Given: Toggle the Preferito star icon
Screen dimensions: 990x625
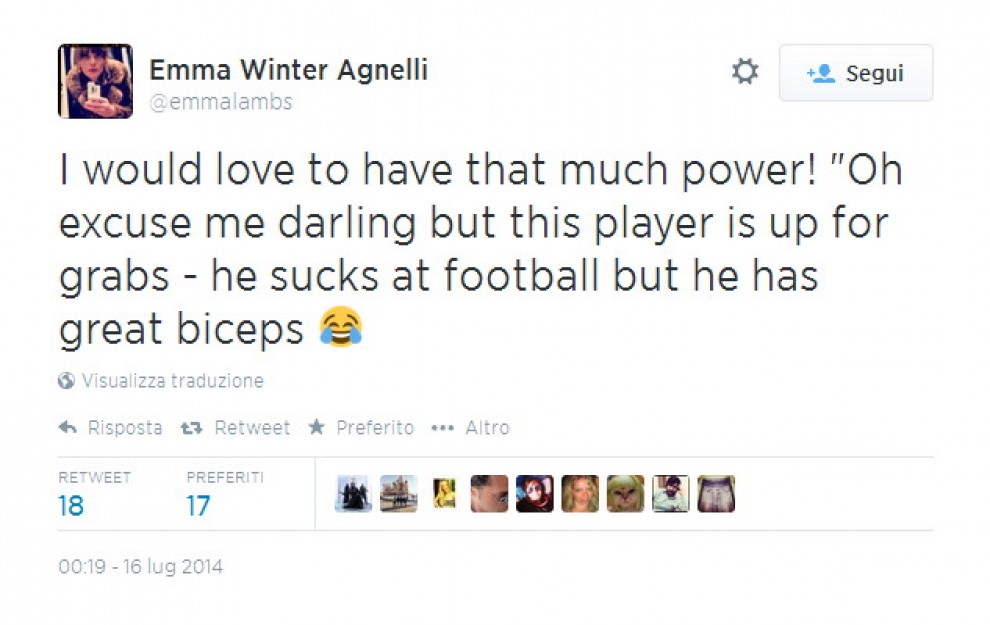Looking at the screenshot, I should [316, 428].
